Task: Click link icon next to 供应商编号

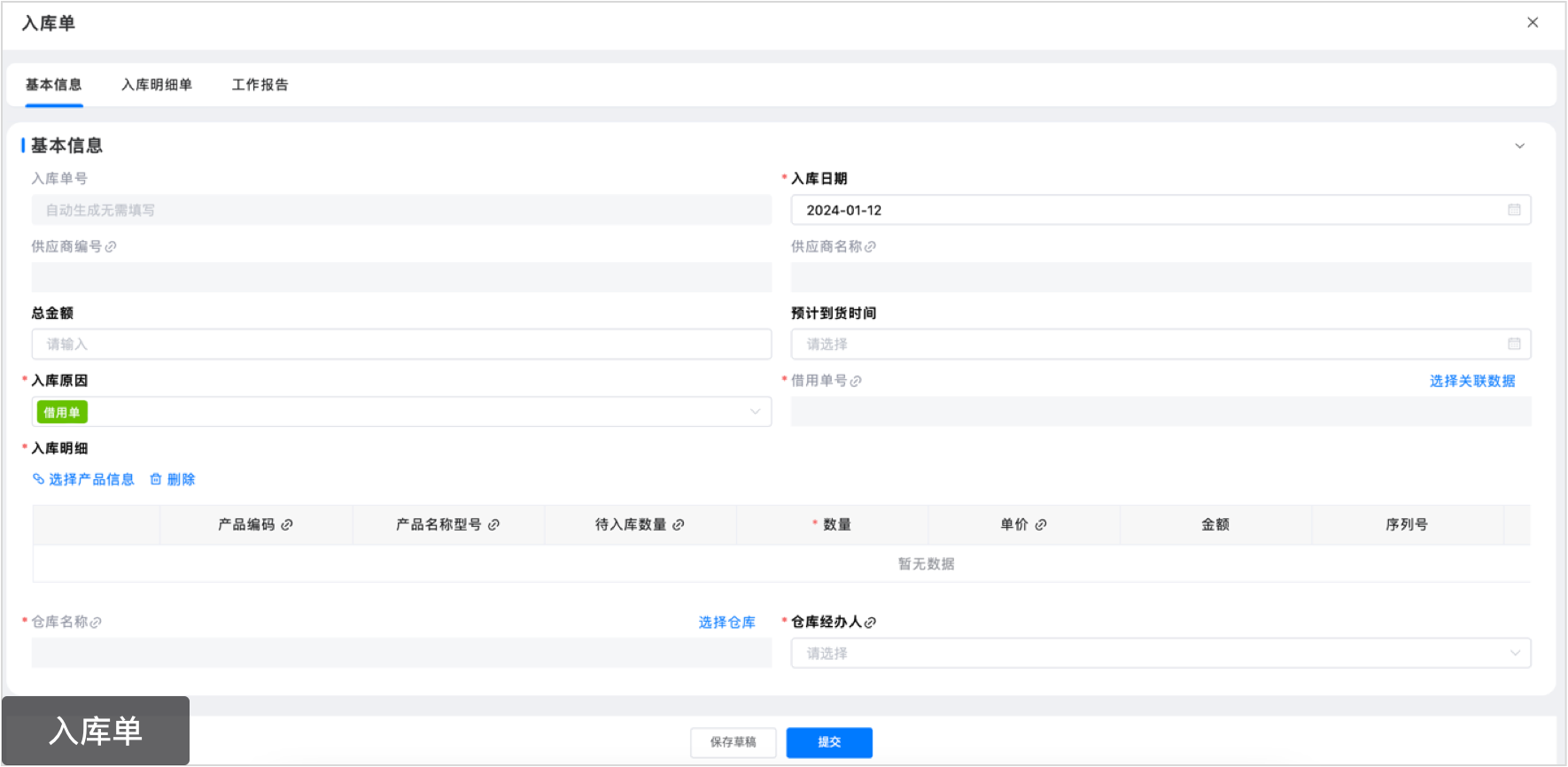Action: (111, 247)
